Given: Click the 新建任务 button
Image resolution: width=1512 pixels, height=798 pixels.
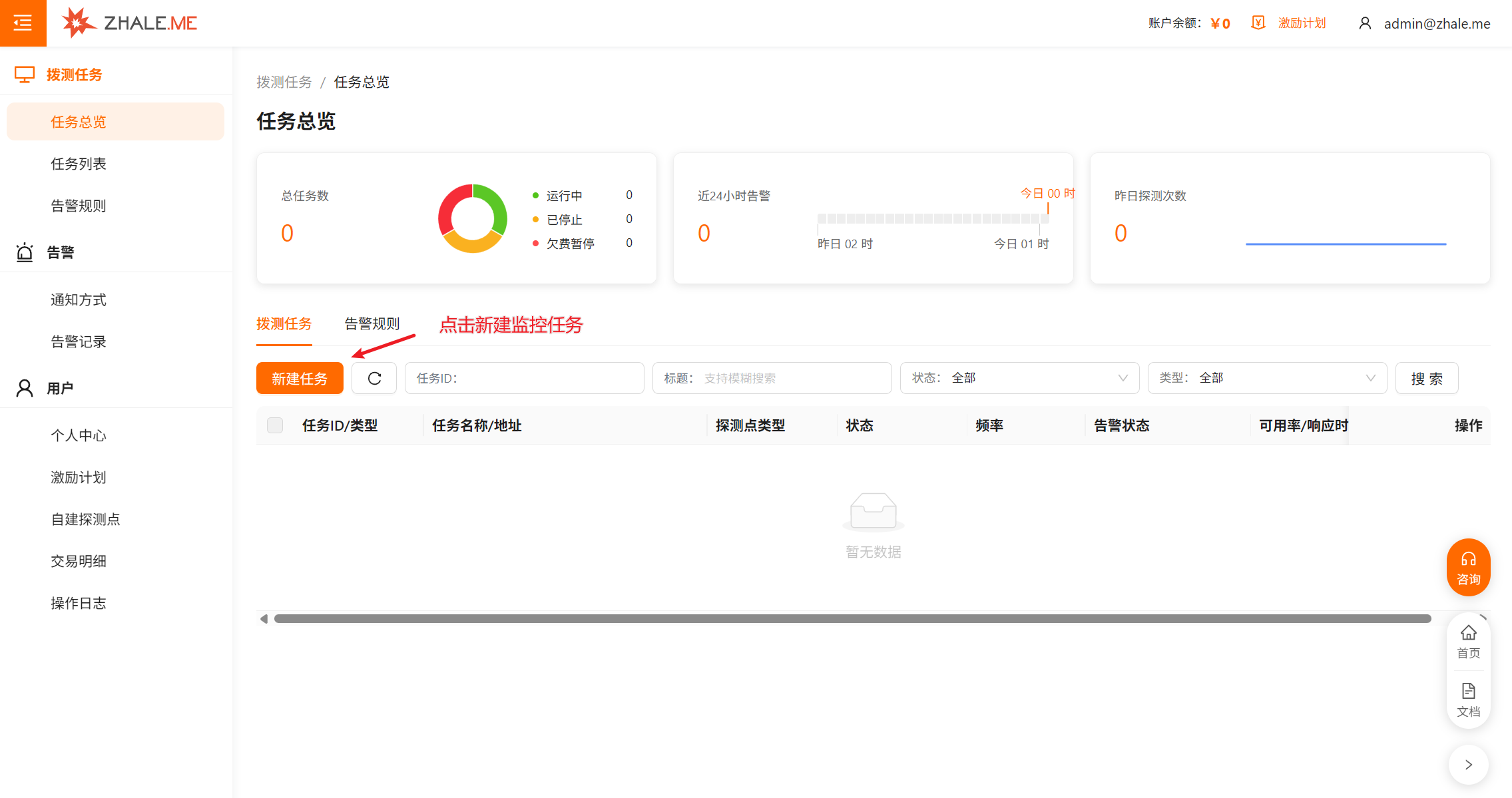Looking at the screenshot, I should [x=300, y=377].
